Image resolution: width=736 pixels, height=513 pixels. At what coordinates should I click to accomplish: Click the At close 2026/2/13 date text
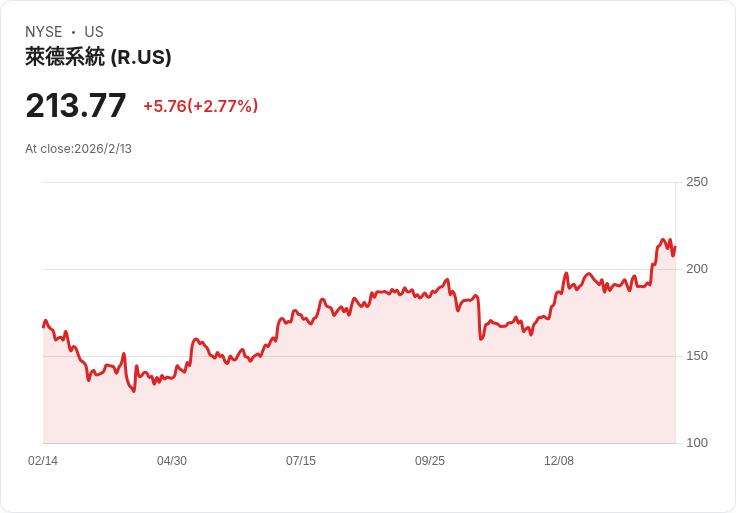[78, 149]
